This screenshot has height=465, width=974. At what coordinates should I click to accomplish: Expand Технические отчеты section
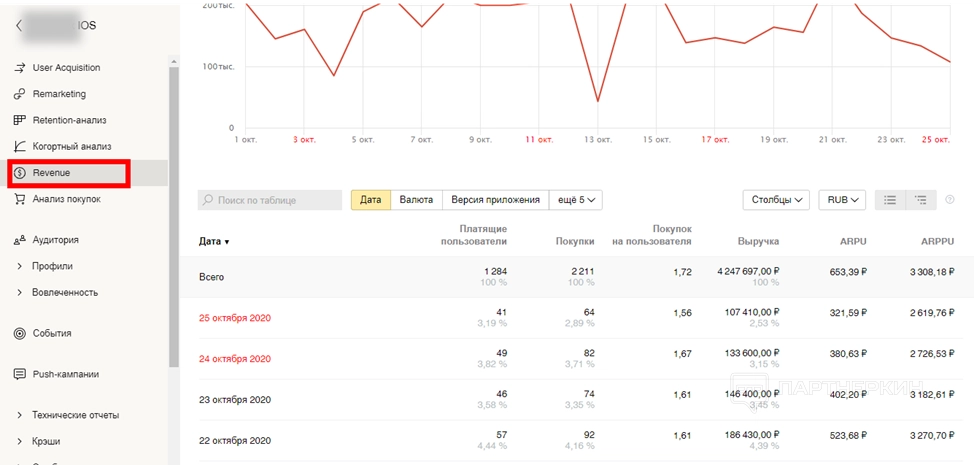point(76,415)
